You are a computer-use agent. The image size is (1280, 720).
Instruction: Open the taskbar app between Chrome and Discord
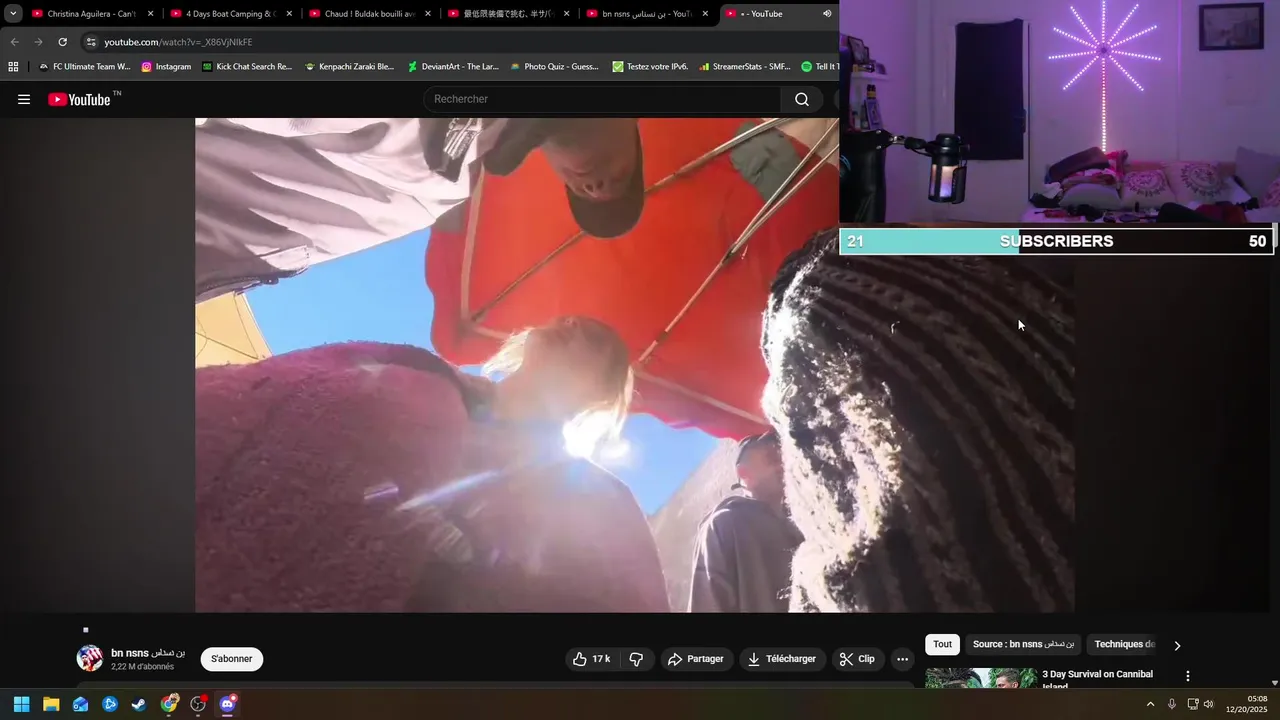coord(198,704)
